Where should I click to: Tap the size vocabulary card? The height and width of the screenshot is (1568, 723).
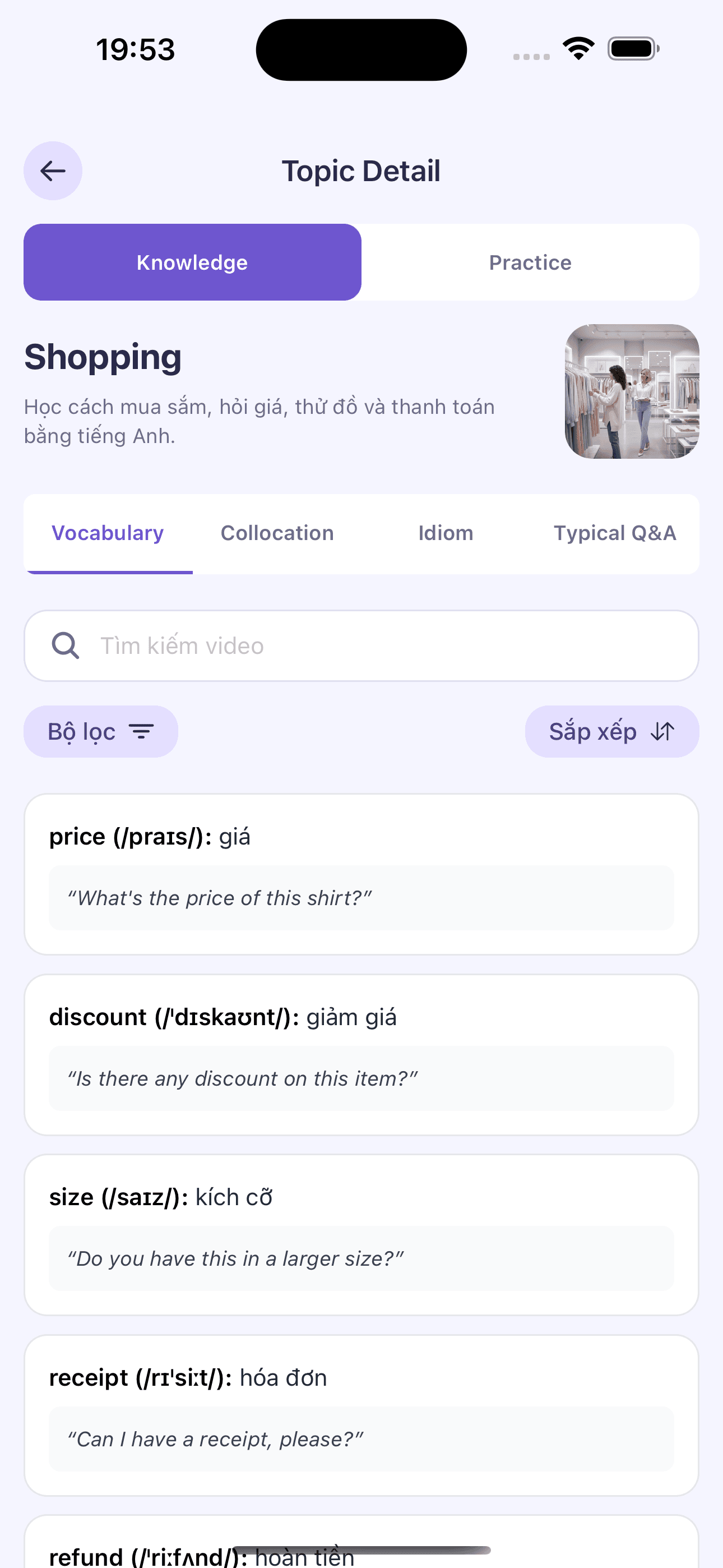coord(361,1234)
